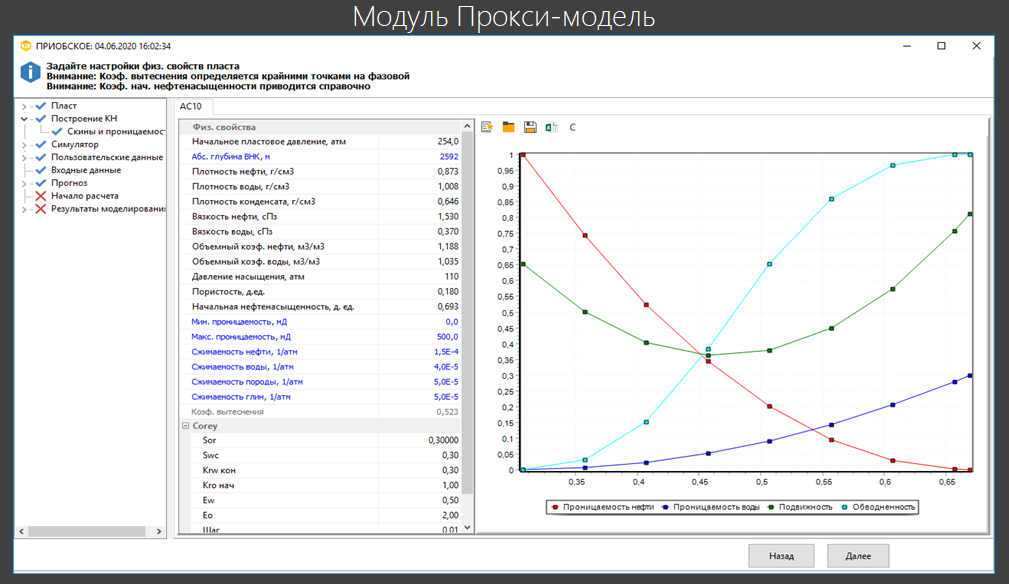Click the checkmark next to Прогноз
Screen dimensions: 1009x584
tap(41, 183)
